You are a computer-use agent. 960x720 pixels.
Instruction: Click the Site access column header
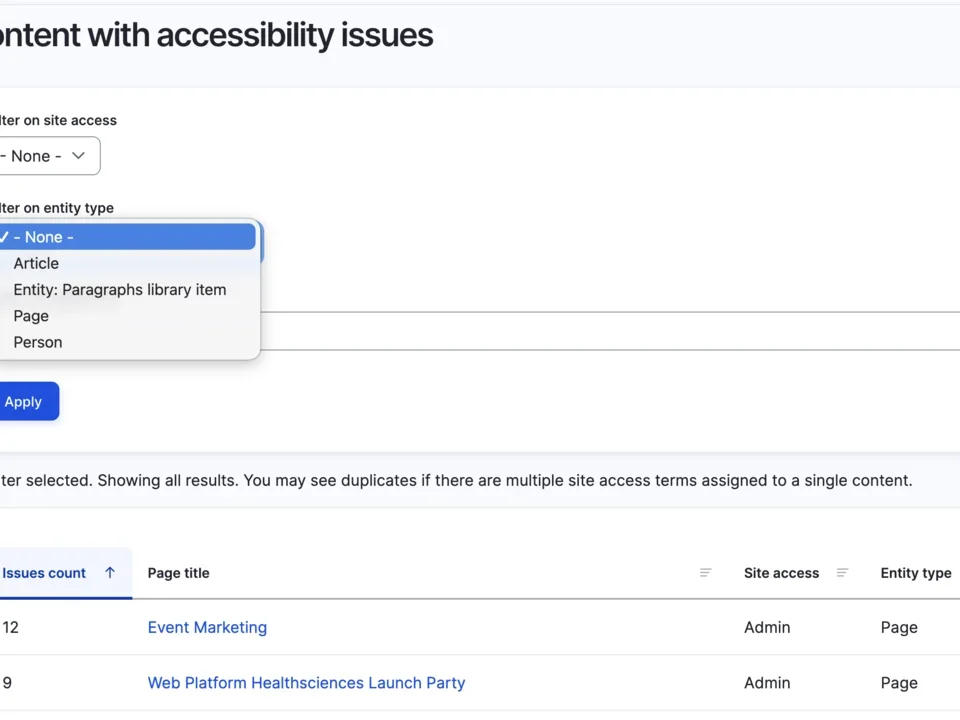pos(781,573)
